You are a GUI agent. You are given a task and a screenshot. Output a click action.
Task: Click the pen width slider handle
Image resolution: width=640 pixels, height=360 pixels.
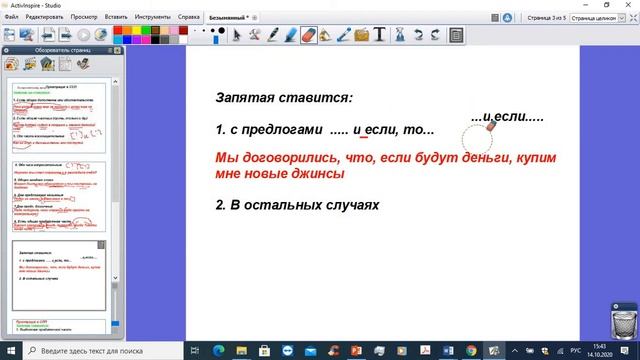click(x=216, y=39)
